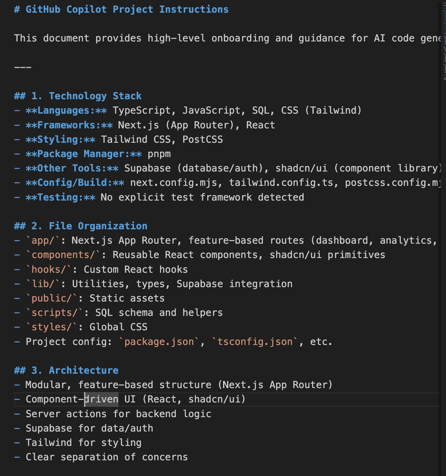Click 'Supabase' in the Other Tools line
The height and width of the screenshot is (476, 446).
[147, 168]
